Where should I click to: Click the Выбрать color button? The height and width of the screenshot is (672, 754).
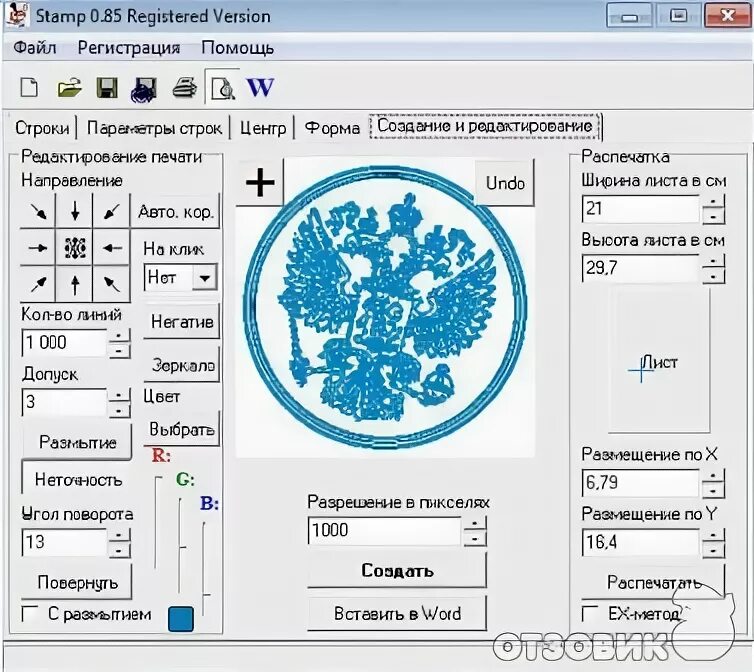click(x=182, y=429)
